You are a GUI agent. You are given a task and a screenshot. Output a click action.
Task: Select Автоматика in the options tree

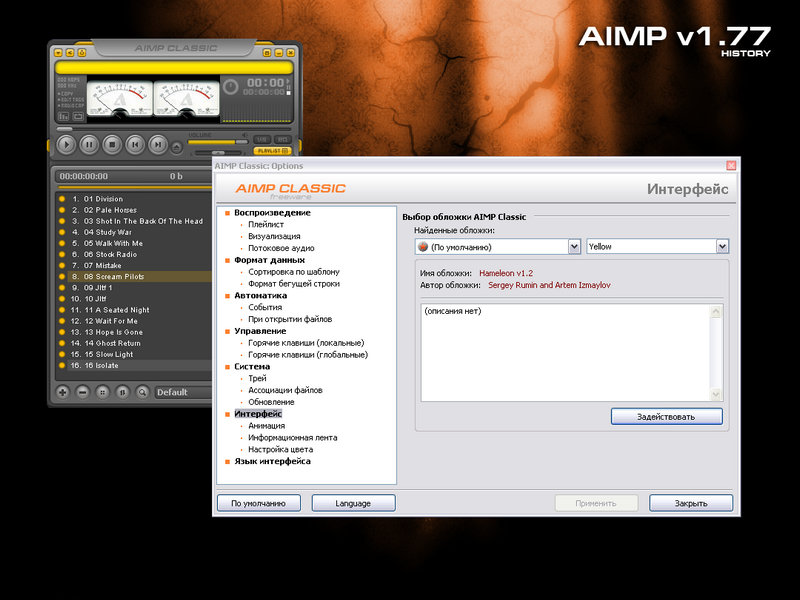pyautogui.click(x=261, y=295)
